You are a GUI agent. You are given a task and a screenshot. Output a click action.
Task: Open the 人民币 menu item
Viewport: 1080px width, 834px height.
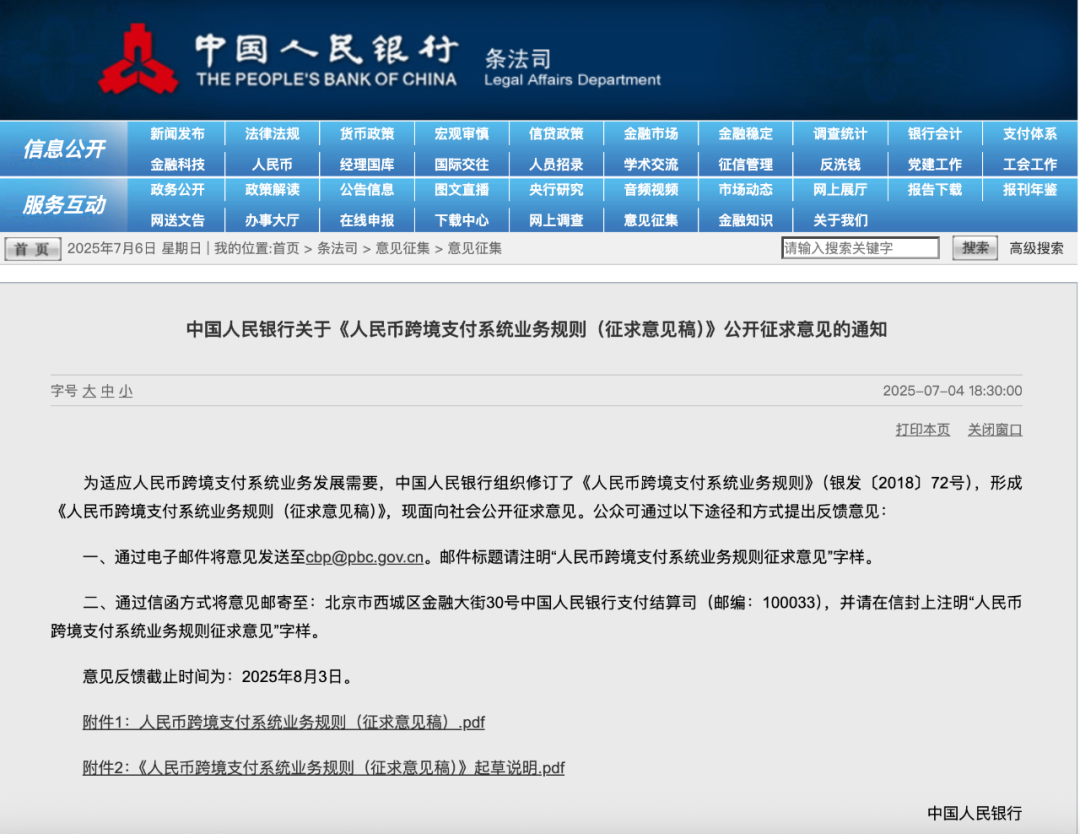pos(272,165)
